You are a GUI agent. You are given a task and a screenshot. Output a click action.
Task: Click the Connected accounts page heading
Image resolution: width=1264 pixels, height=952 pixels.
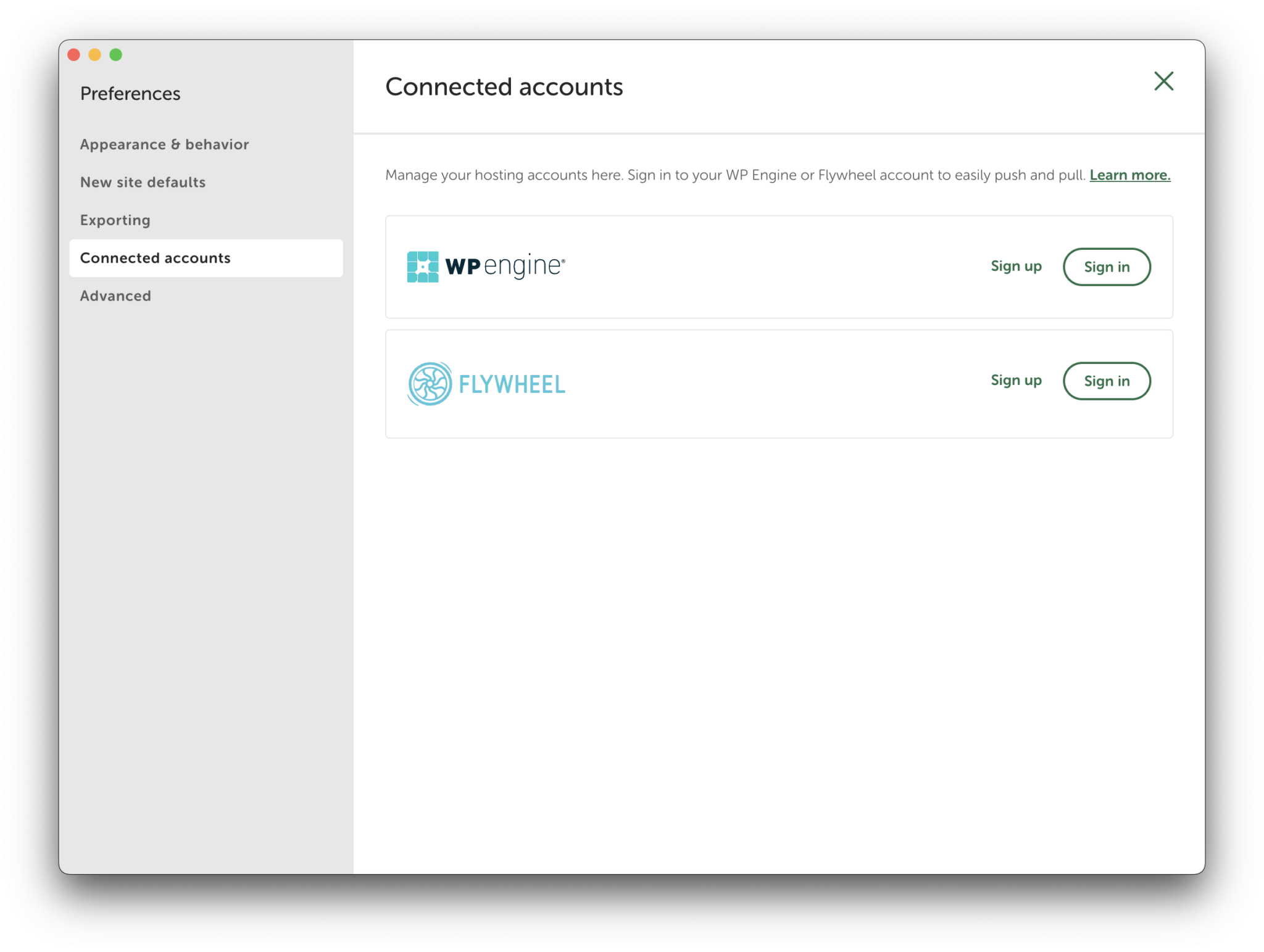pyautogui.click(x=504, y=87)
